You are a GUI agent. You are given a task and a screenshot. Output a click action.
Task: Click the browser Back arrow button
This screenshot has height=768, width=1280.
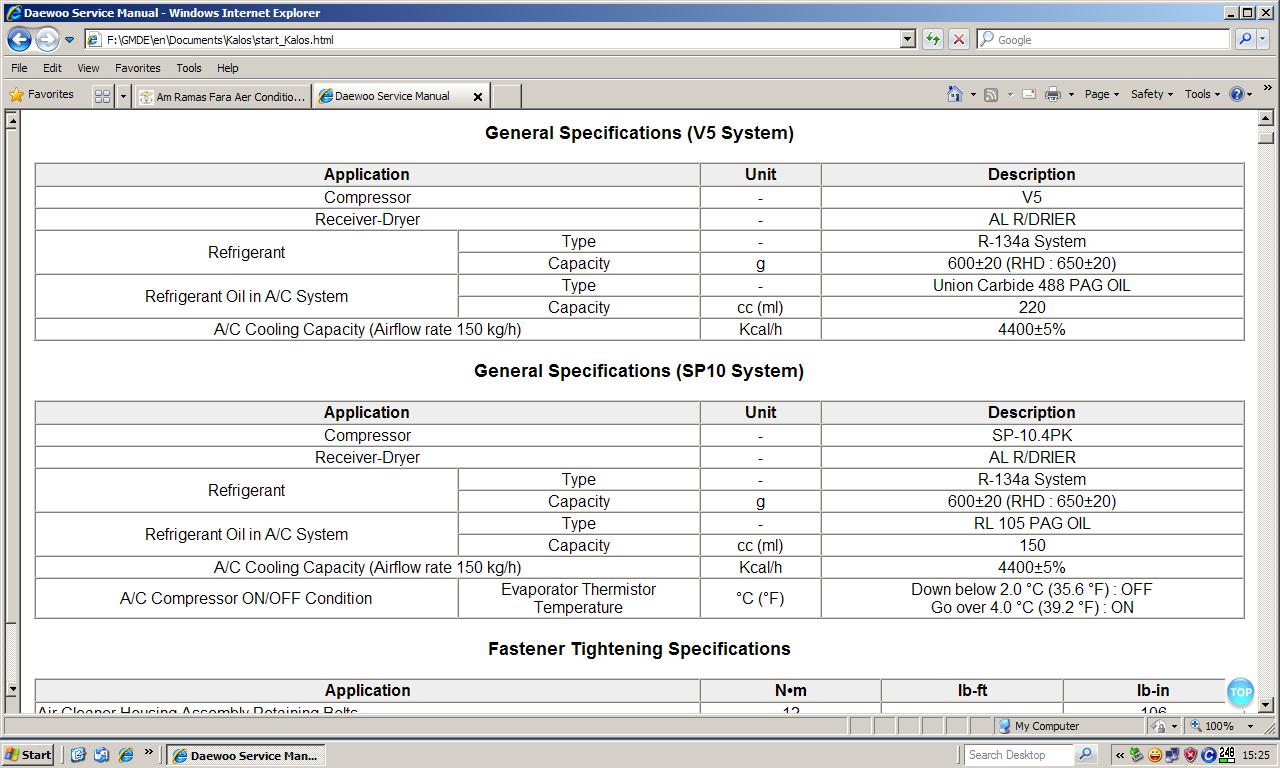click(x=19, y=40)
